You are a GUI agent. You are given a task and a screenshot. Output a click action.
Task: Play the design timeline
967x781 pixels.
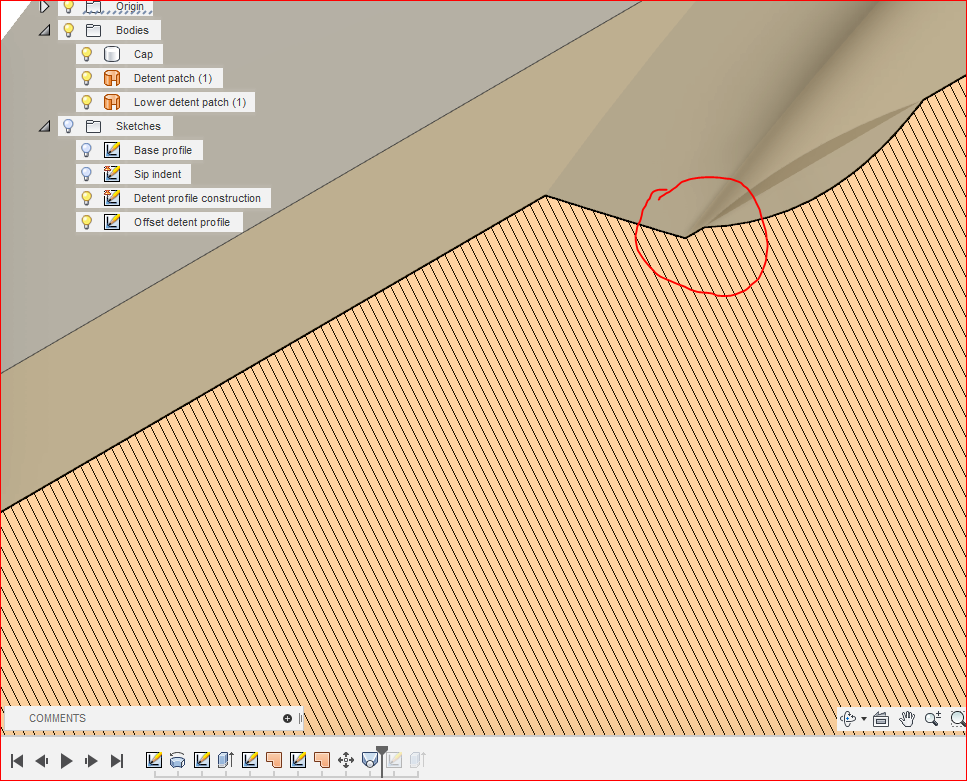(67, 761)
